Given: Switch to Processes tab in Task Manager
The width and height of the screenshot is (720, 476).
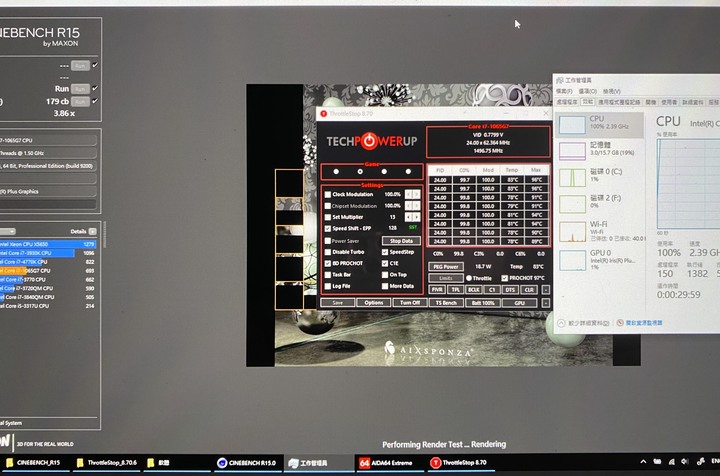Looking at the screenshot, I should 567,102.
